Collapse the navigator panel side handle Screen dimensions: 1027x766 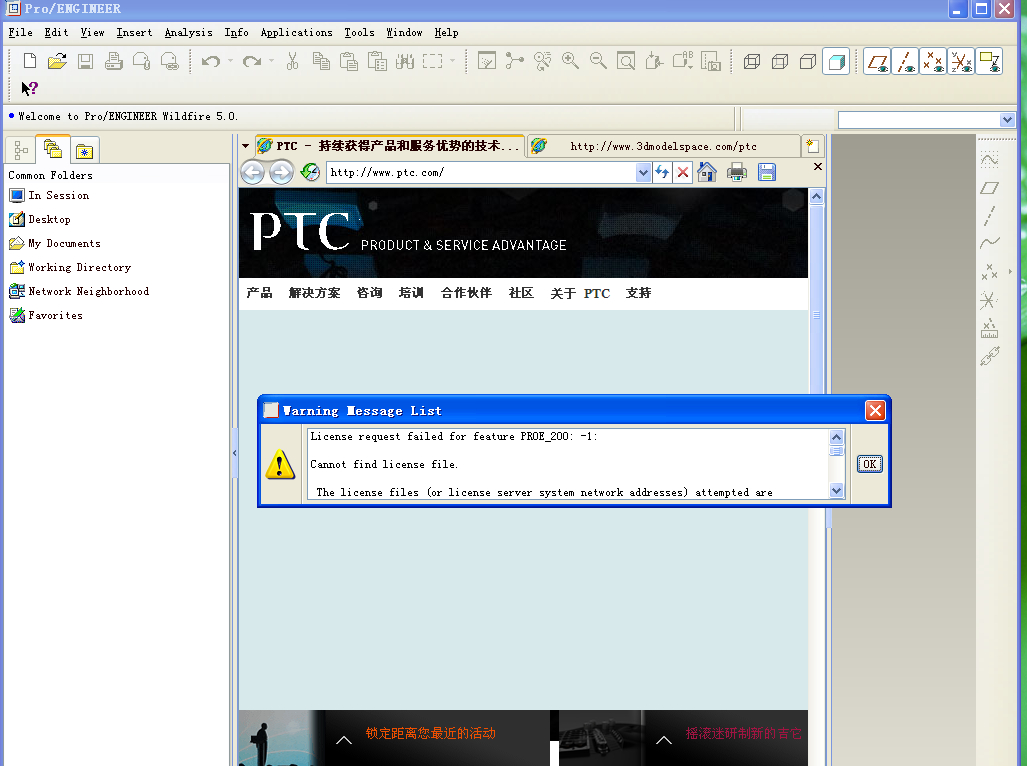234,453
